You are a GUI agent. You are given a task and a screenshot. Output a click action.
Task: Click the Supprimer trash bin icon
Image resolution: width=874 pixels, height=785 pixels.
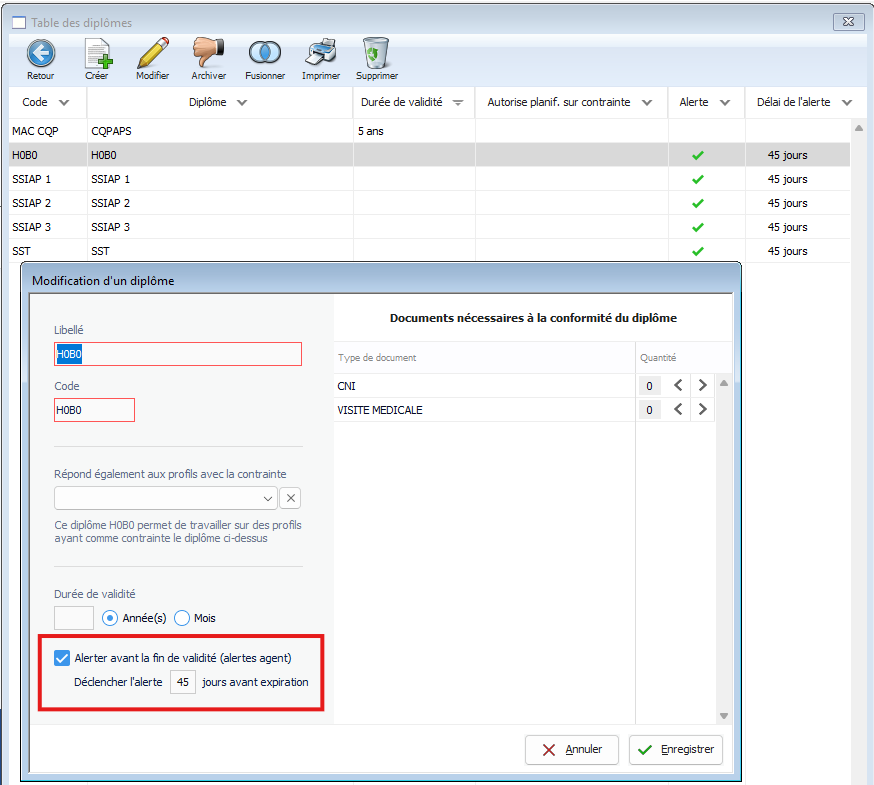point(376,54)
